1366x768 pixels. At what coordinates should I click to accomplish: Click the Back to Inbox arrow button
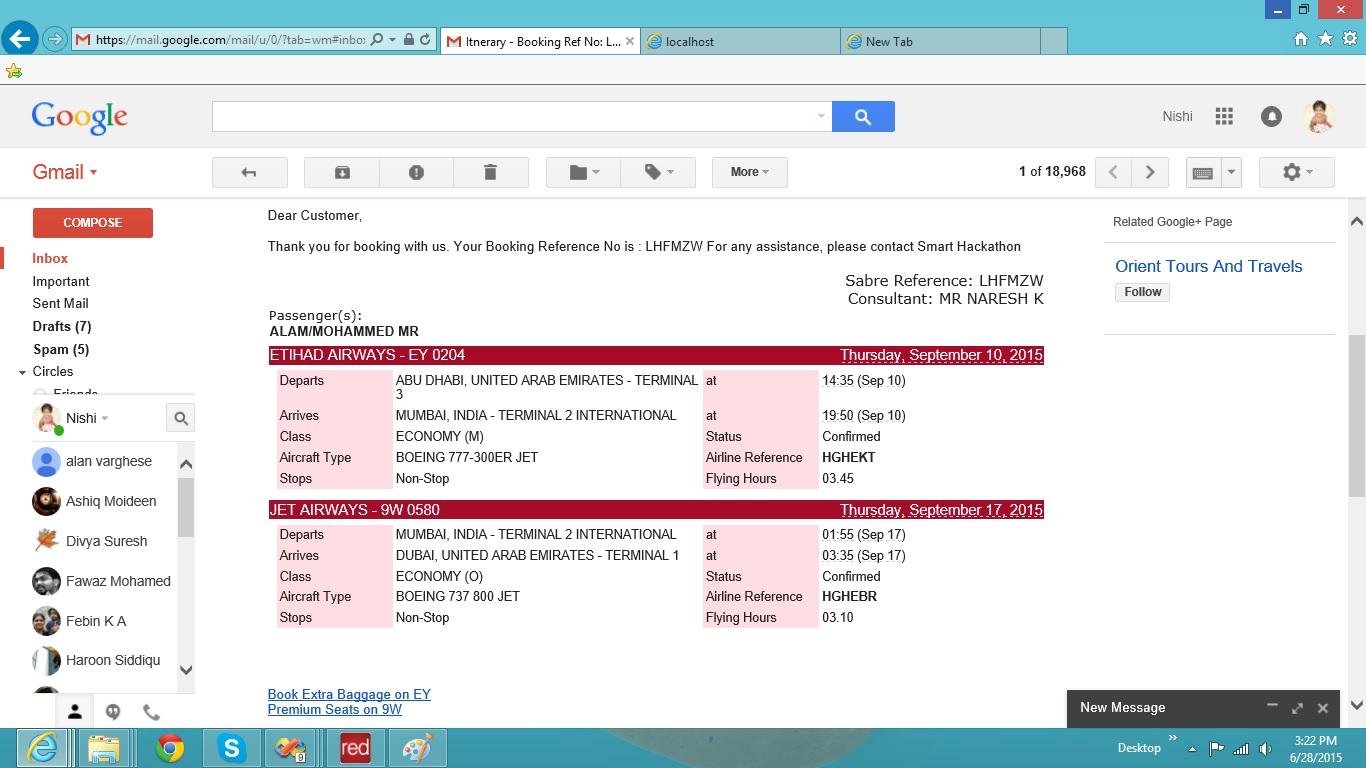pyautogui.click(x=250, y=172)
